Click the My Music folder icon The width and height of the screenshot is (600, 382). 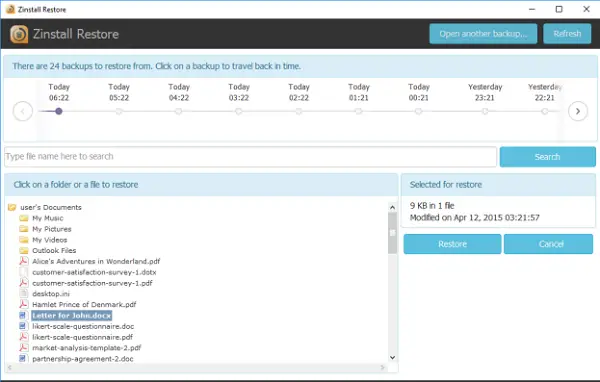[x=24, y=218]
